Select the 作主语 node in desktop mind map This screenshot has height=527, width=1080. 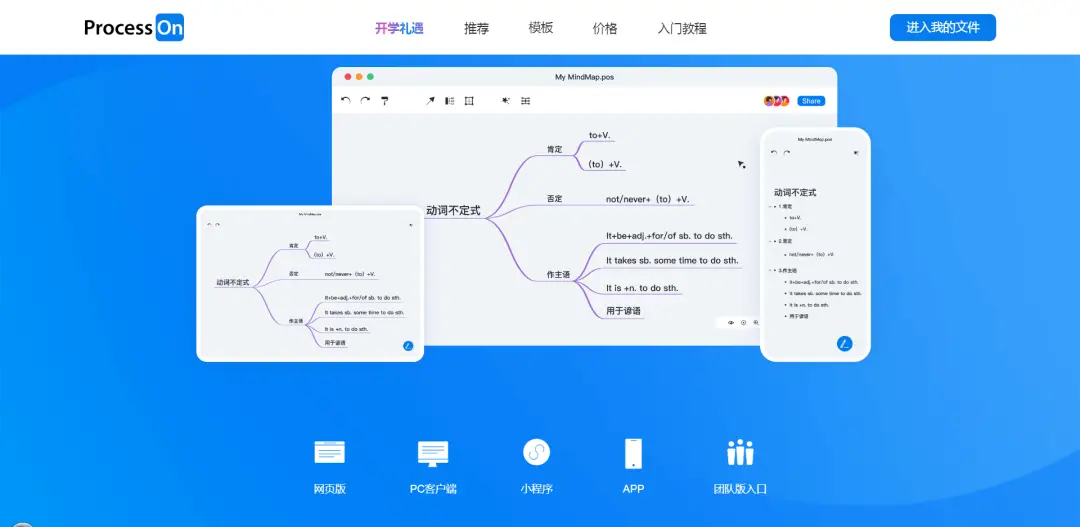pyautogui.click(x=559, y=274)
